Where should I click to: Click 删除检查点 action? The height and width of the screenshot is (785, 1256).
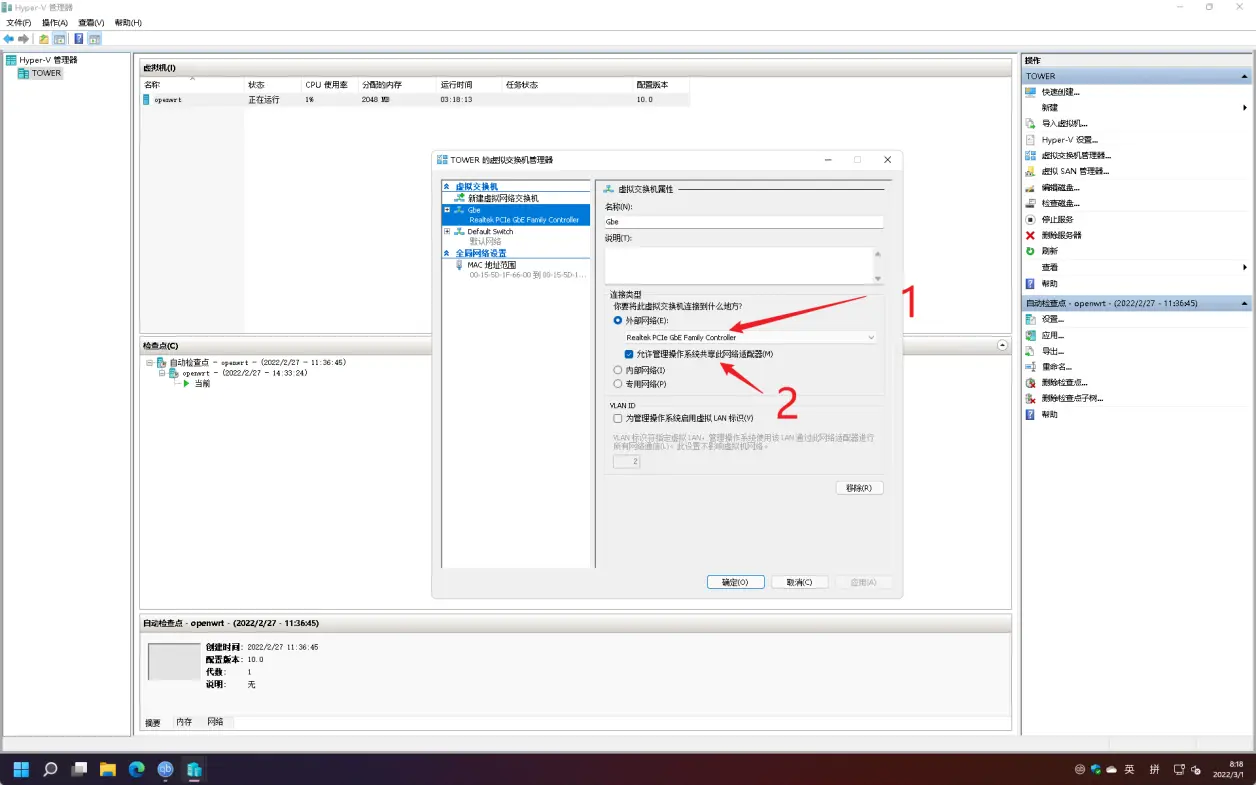[1064, 383]
